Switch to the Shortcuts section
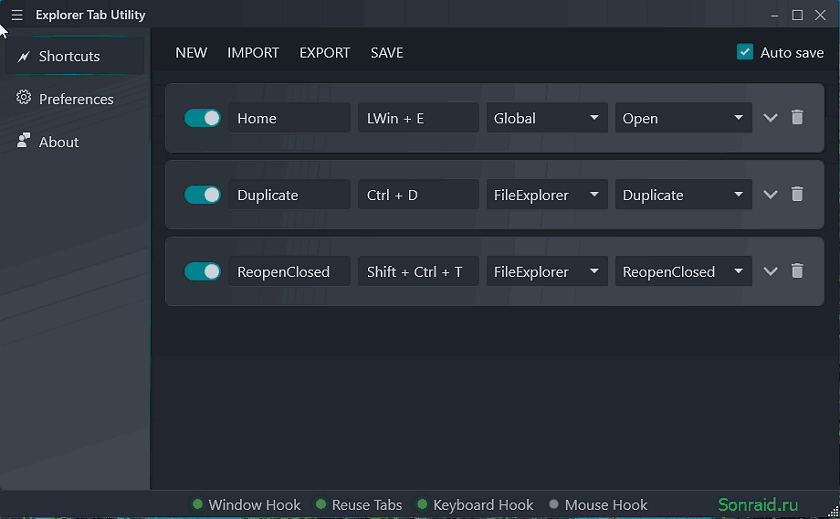Screen dimensions: 840x519 75,56
